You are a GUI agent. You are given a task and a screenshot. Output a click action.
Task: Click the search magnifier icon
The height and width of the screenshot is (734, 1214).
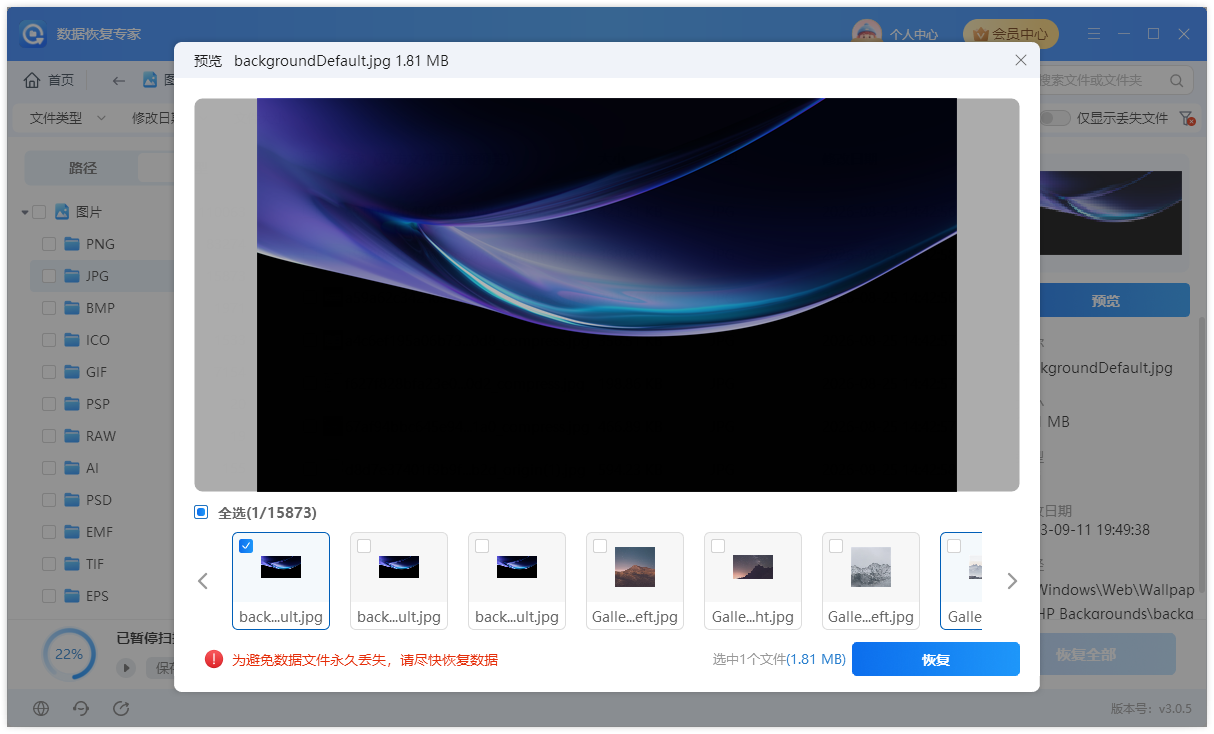click(1176, 80)
